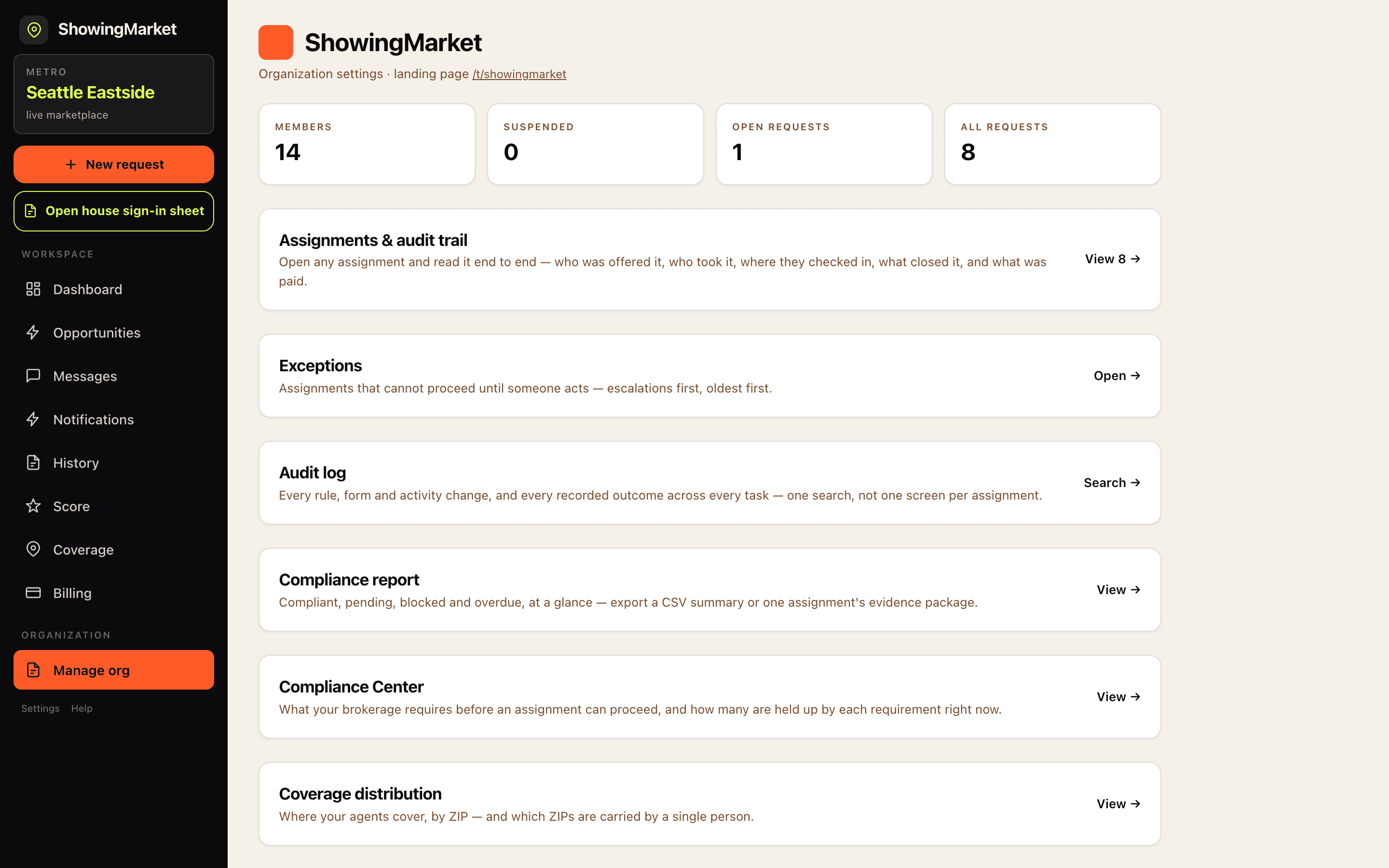Click the 'live marketplace' text
This screenshot has height=868, width=1389.
(x=67, y=115)
